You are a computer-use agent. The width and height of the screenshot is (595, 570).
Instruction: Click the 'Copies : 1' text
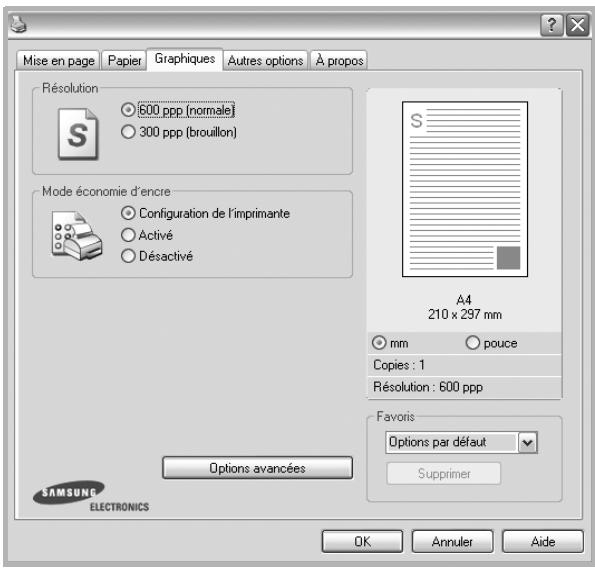pos(399,365)
